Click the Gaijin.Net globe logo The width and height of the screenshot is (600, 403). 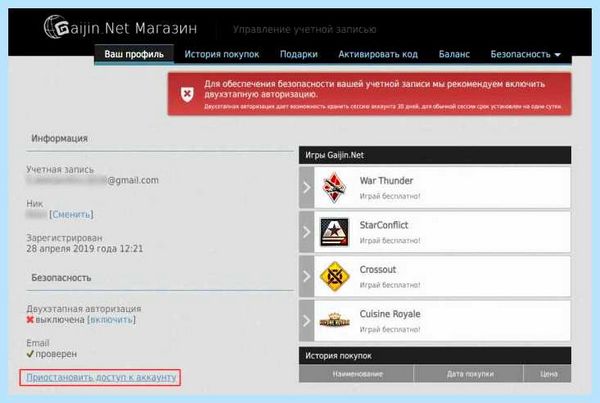(56, 27)
